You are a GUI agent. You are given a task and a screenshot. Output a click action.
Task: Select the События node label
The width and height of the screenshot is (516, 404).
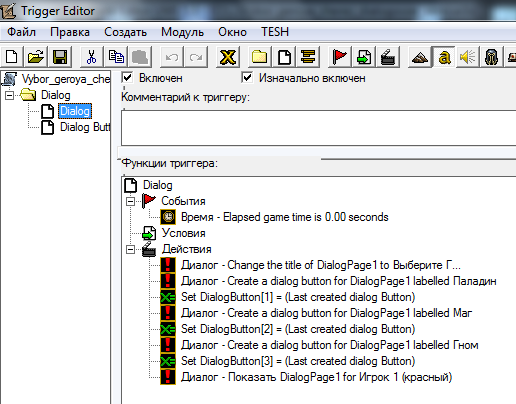pyautogui.click(x=183, y=201)
